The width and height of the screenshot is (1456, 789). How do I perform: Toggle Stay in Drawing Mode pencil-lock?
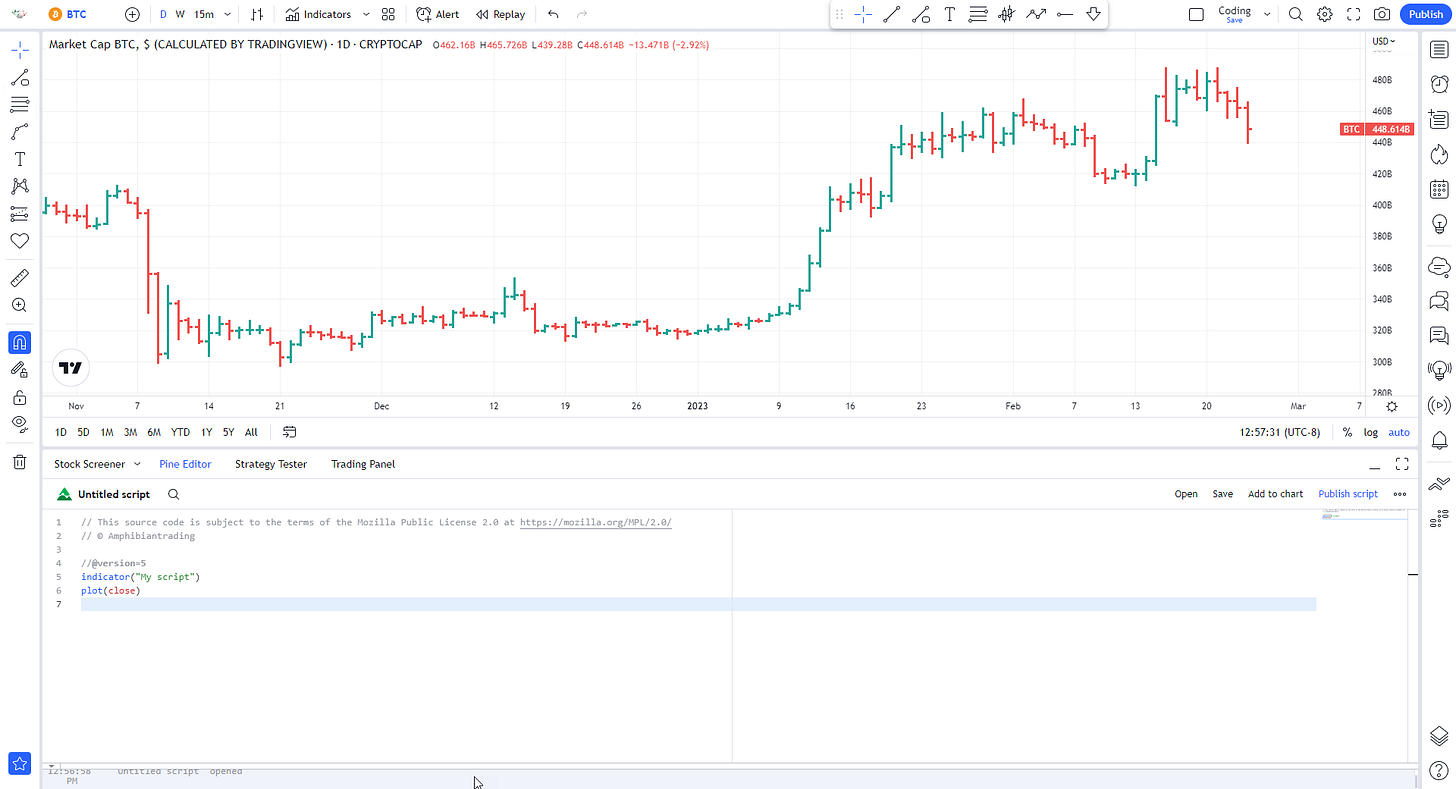[19, 370]
